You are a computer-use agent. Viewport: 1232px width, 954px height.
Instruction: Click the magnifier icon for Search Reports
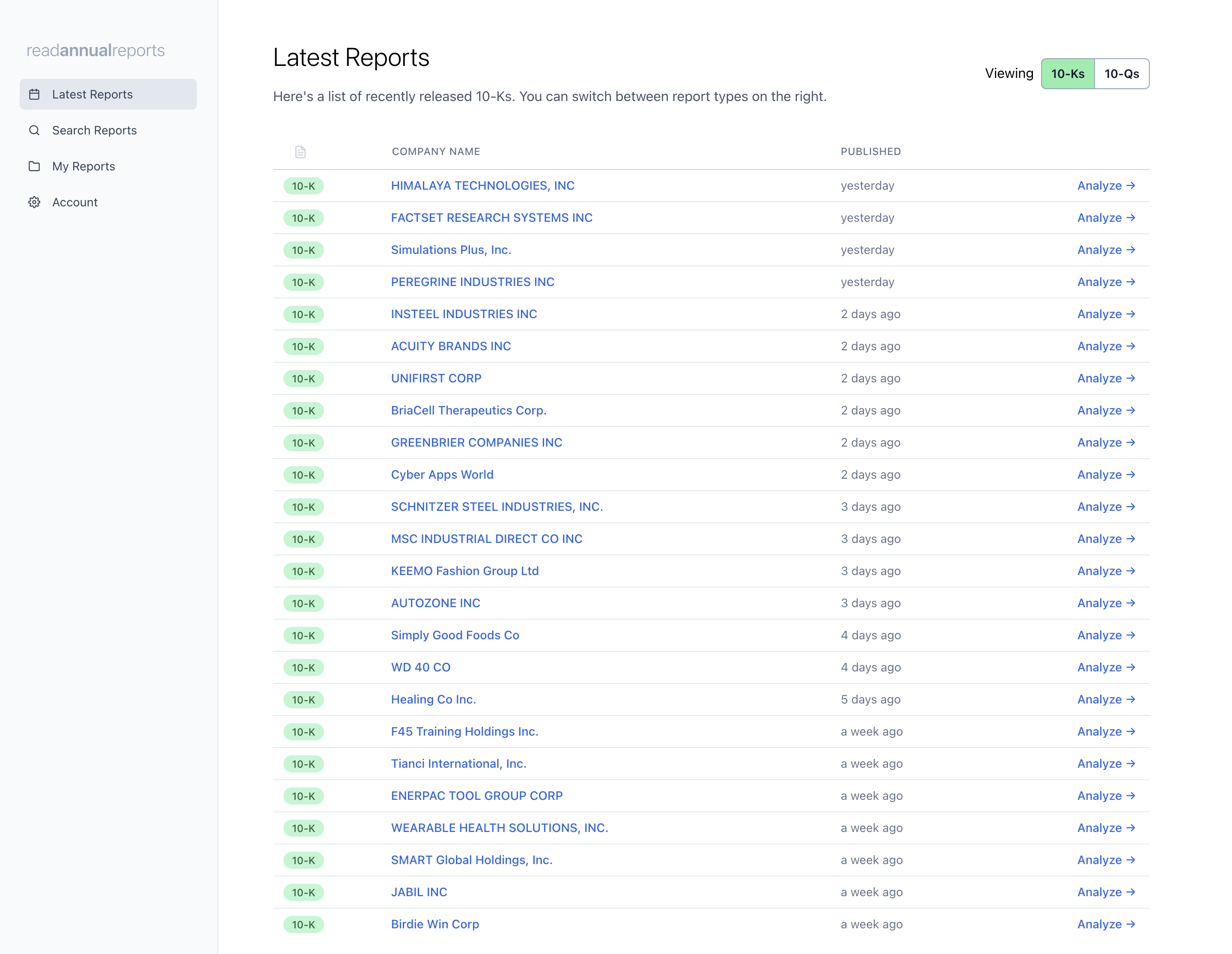[x=34, y=130]
